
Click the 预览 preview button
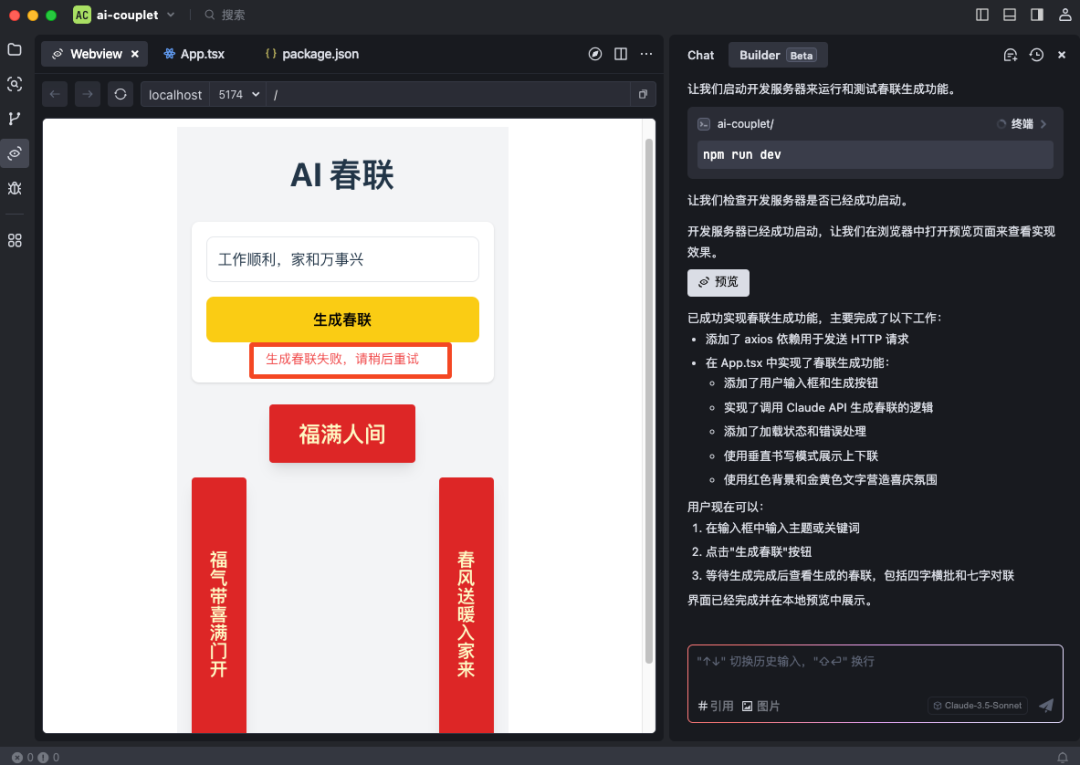718,282
